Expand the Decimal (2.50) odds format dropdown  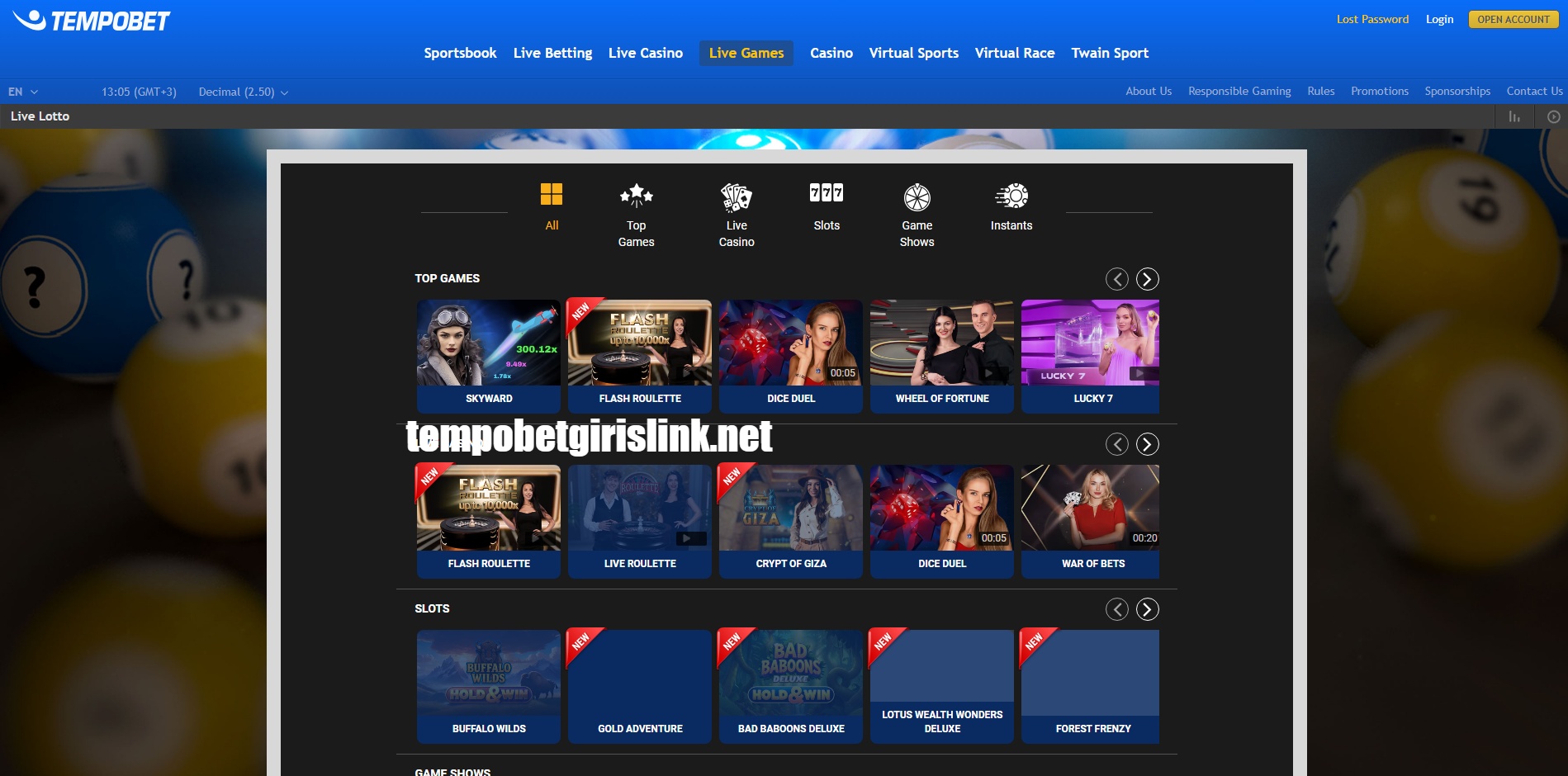tap(244, 92)
